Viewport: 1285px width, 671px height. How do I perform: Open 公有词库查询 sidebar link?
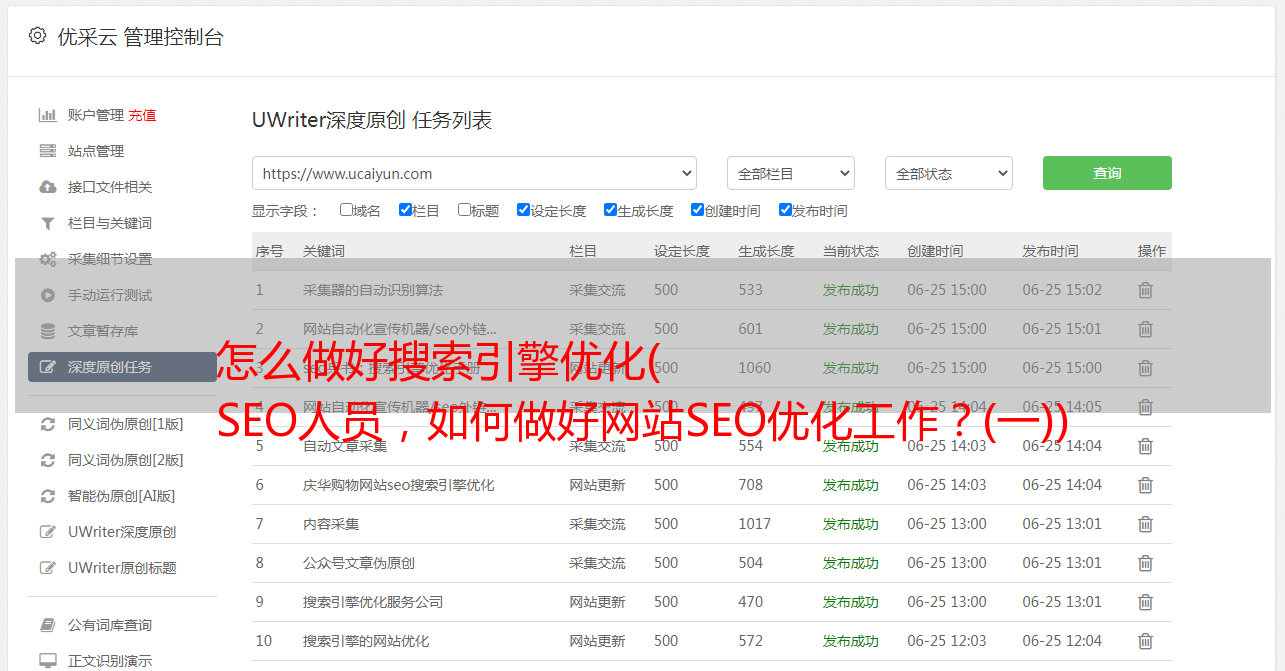(110, 625)
